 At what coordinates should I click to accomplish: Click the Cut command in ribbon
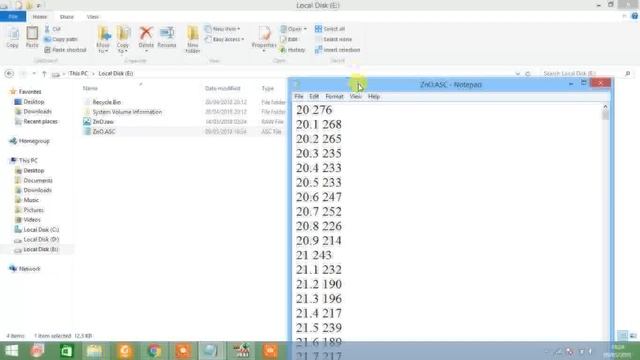[52, 29]
